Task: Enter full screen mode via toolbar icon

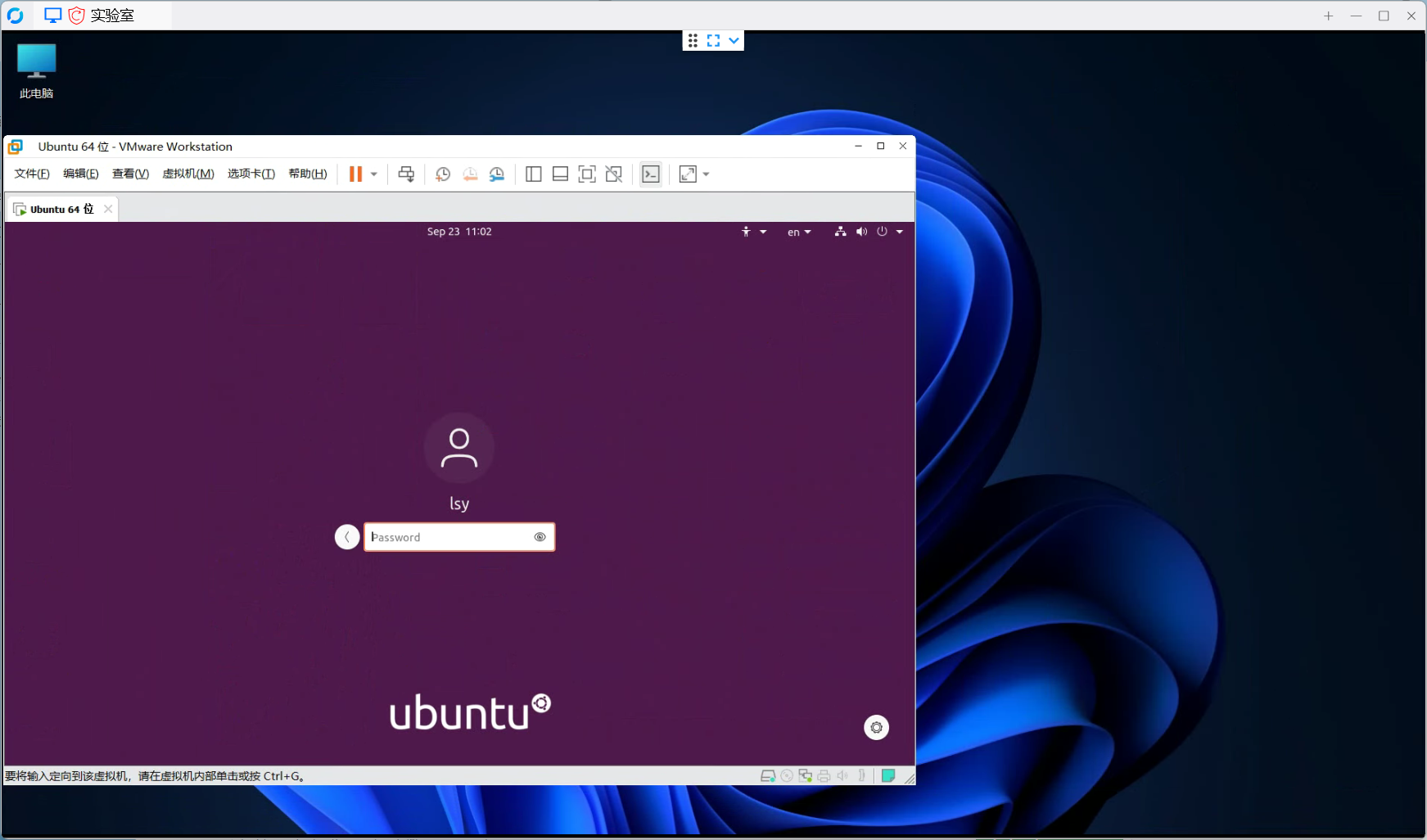Action: (587, 174)
